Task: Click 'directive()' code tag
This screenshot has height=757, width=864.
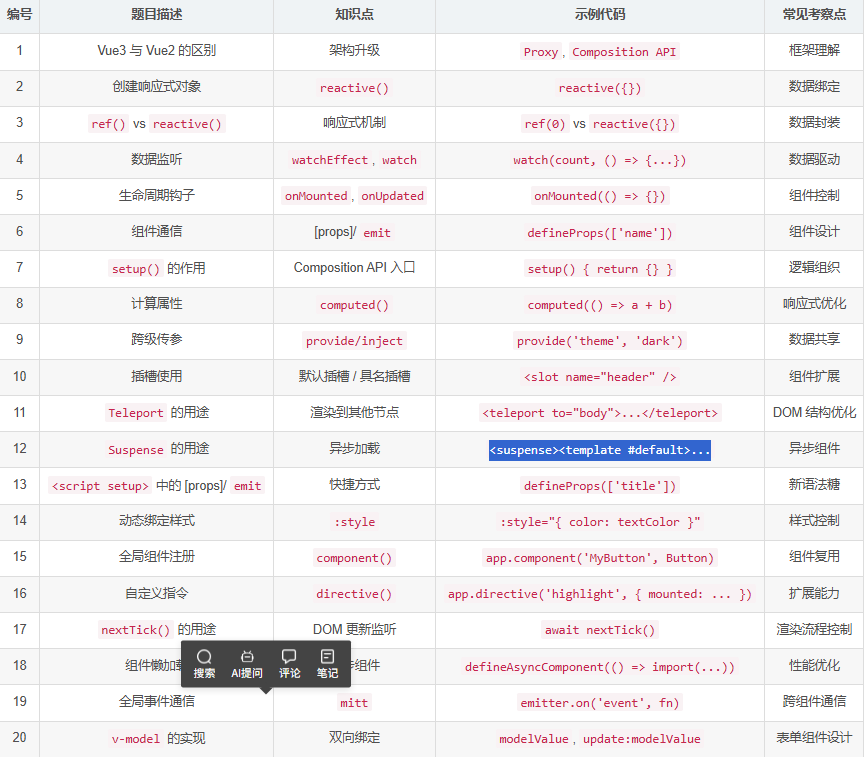Action: click(354, 594)
